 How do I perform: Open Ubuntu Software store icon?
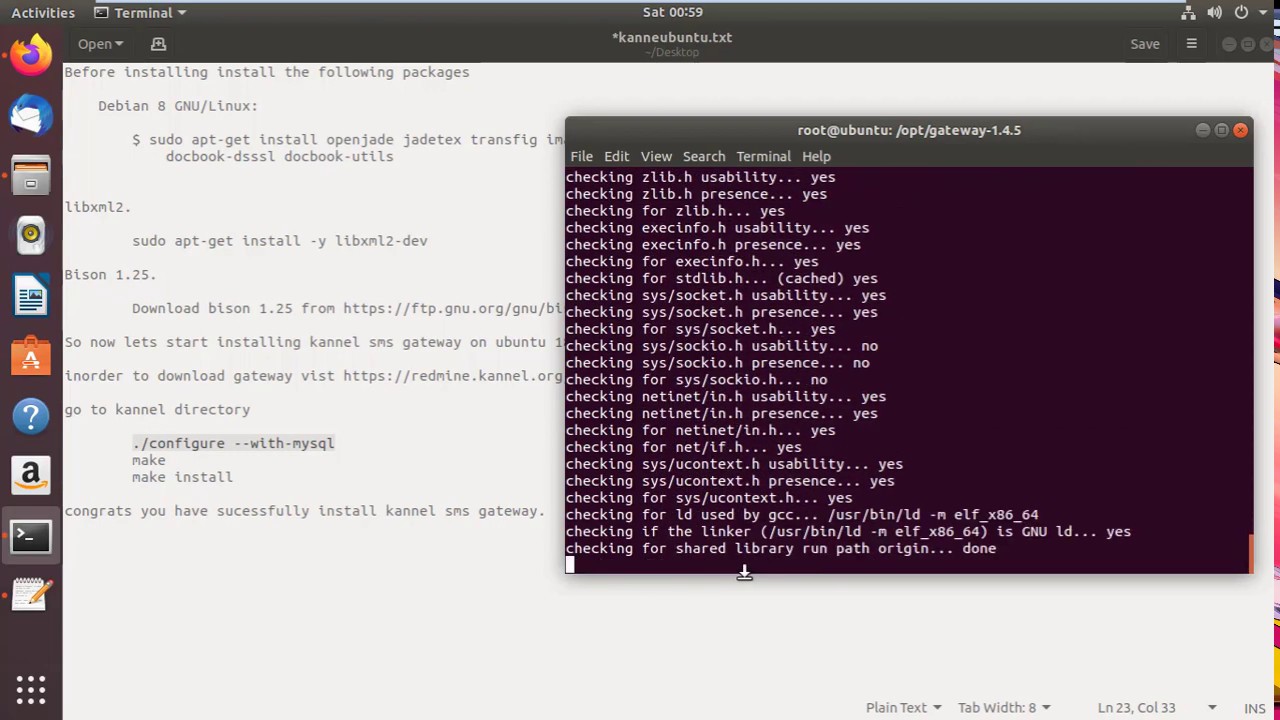(31, 356)
